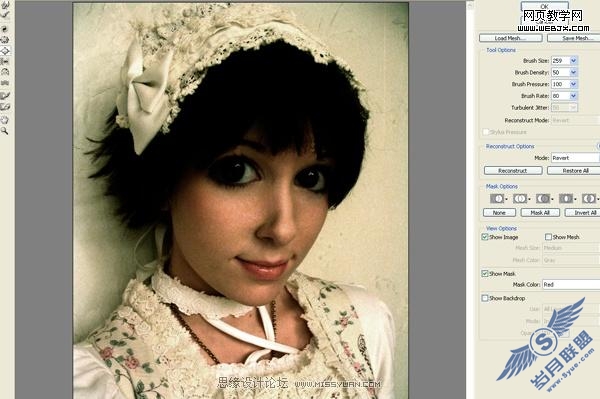600x399 pixels.
Task: Select the Bloat tool
Action: click(x=5, y=50)
